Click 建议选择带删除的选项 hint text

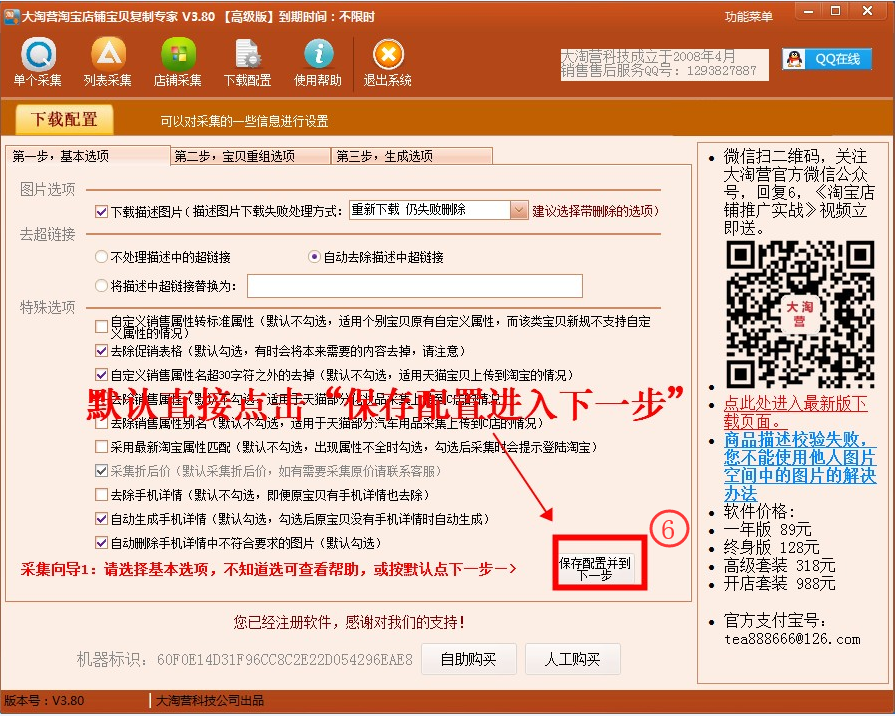595,211
